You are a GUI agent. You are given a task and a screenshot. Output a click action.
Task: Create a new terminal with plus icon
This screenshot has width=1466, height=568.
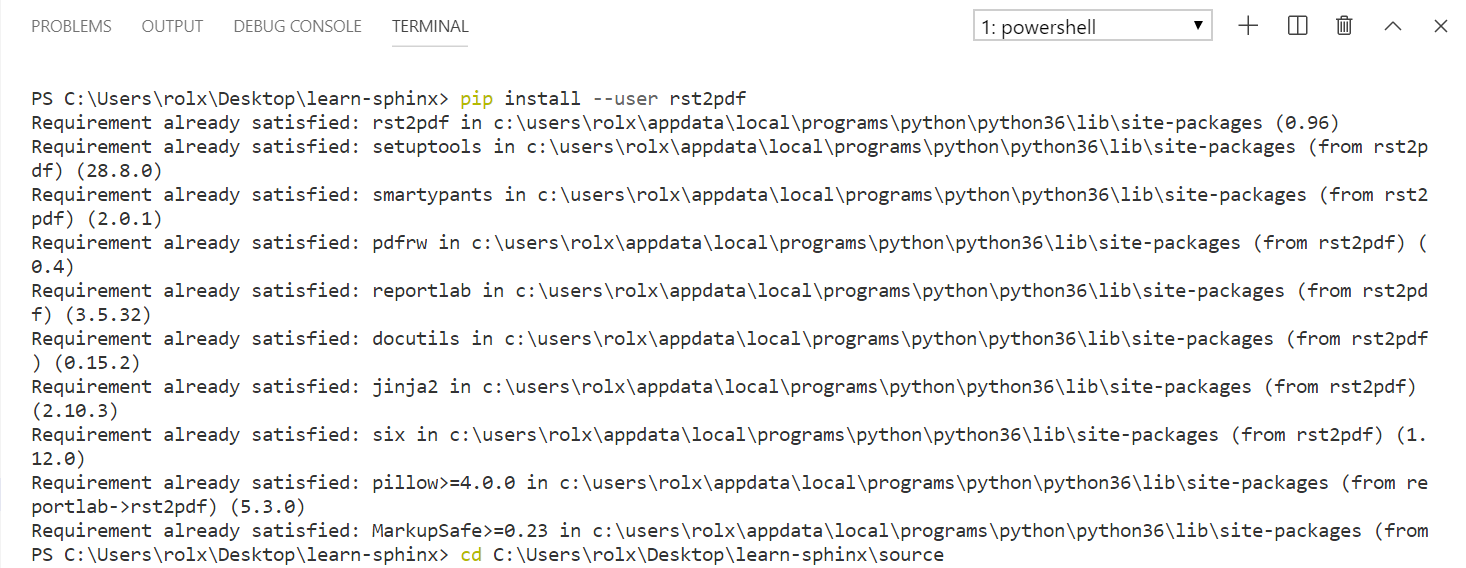1247,27
